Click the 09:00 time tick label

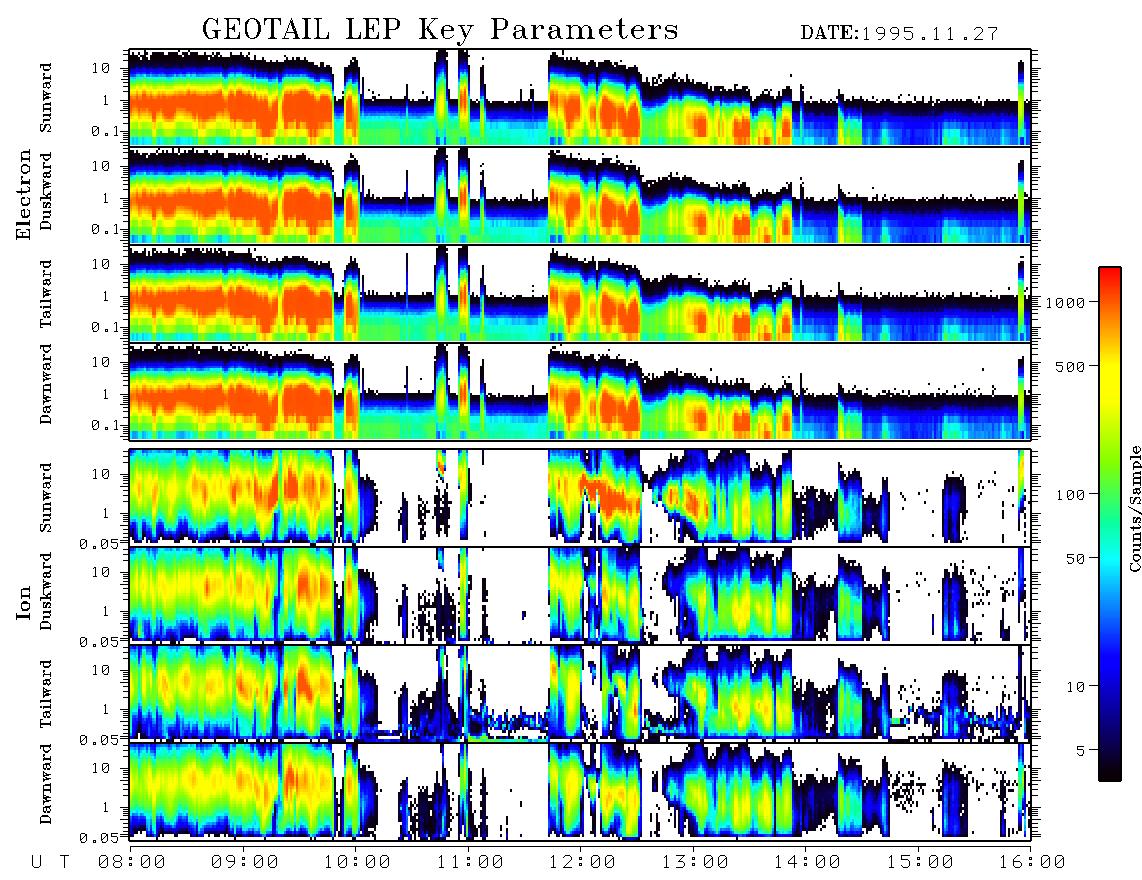coord(245,863)
